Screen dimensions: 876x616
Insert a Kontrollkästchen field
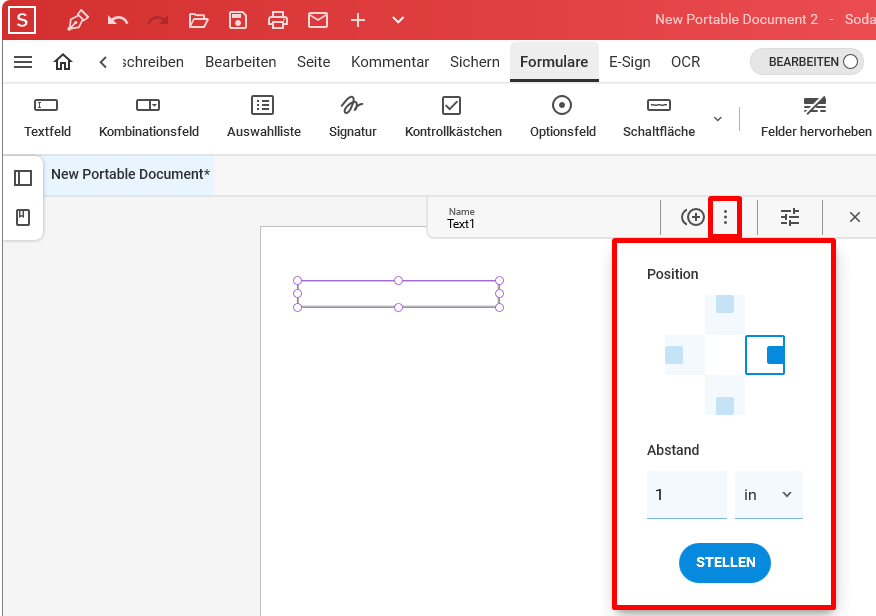(453, 117)
